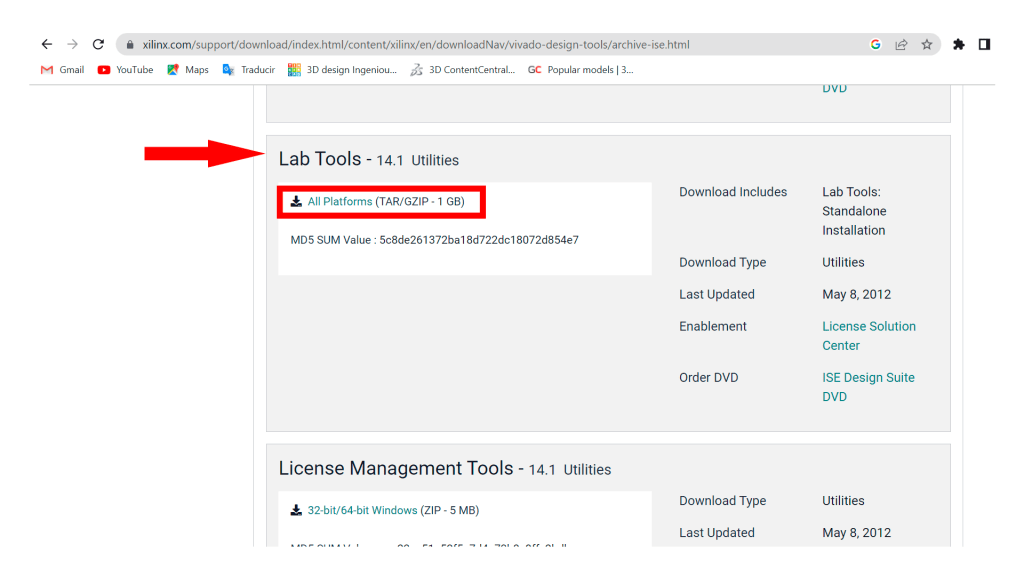The height and width of the screenshot is (576, 1024).
Task: Click the browser back arrow
Action: 46,45
